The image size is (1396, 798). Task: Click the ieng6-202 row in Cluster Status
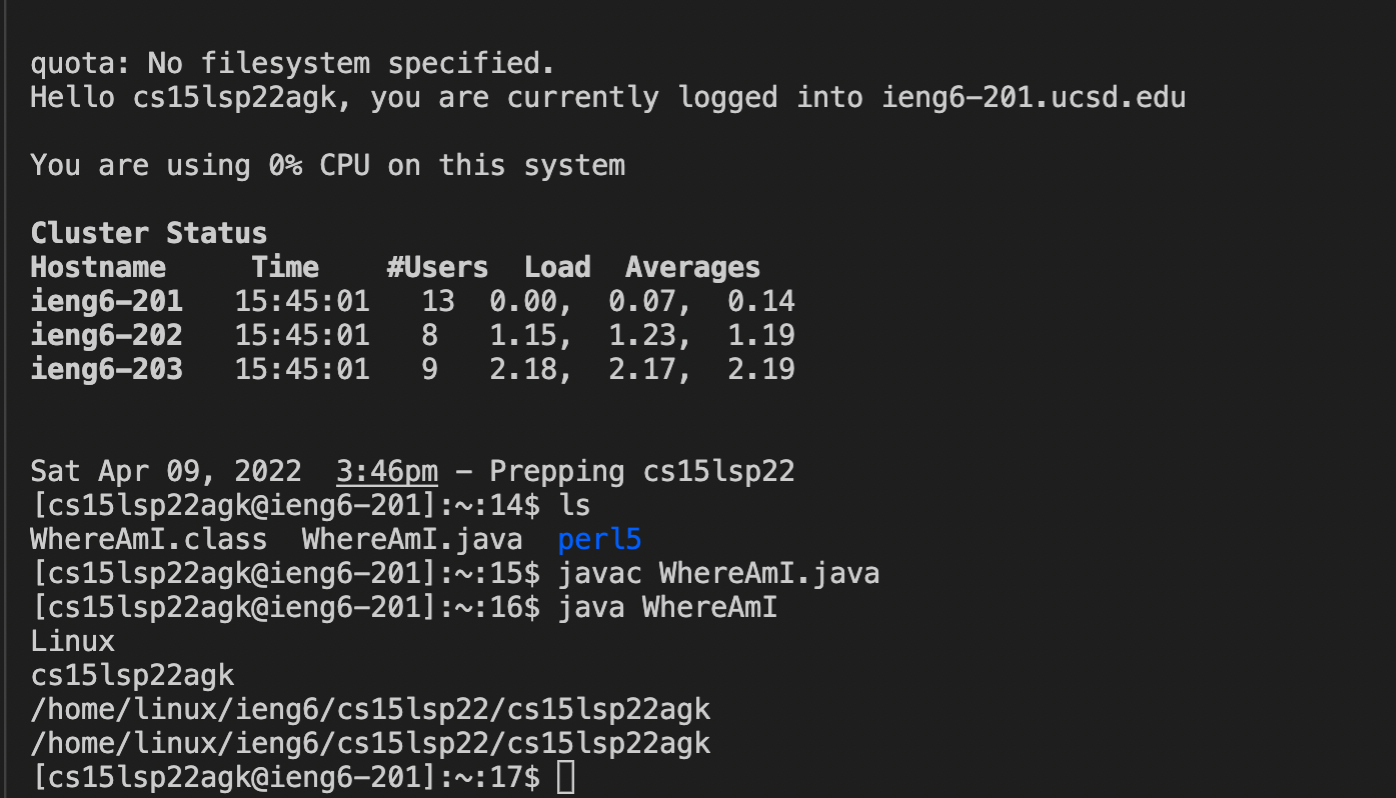point(413,335)
